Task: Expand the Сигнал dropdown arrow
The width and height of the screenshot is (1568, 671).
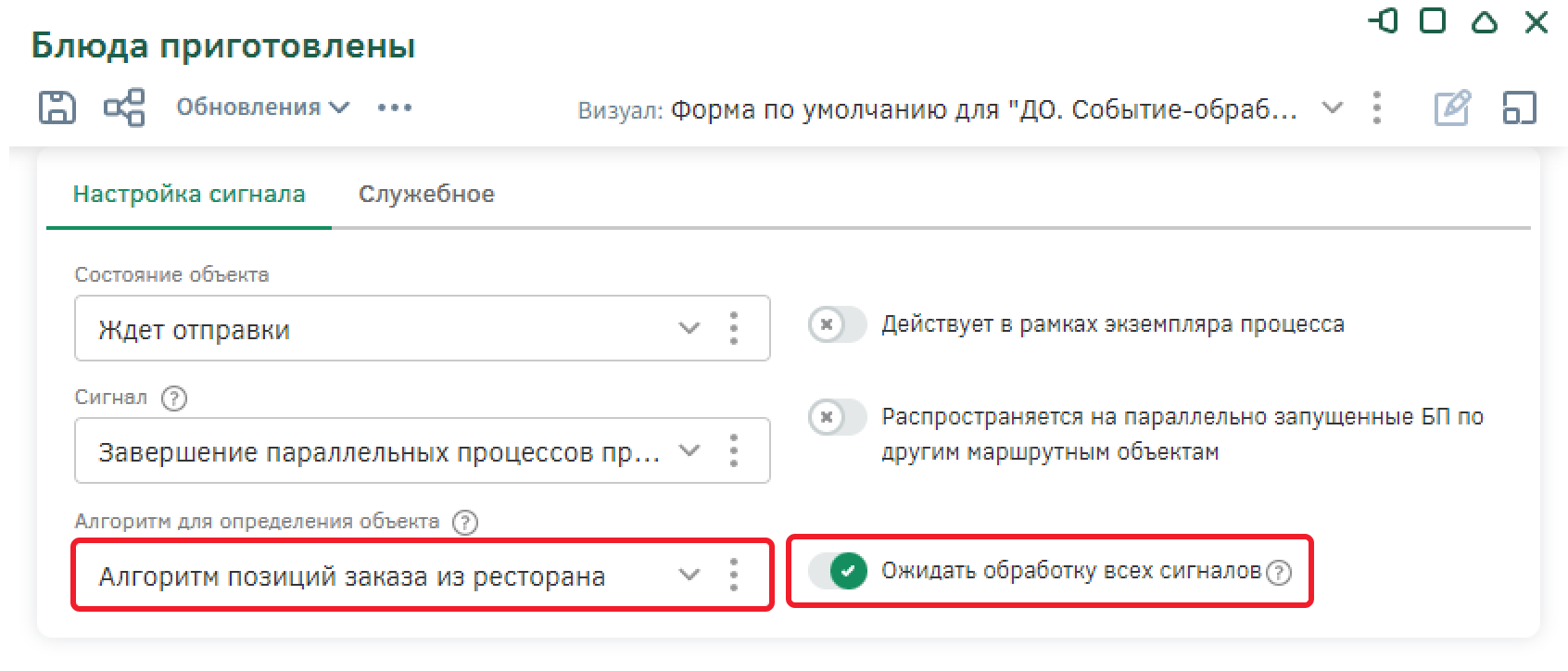Action: pyautogui.click(x=689, y=450)
